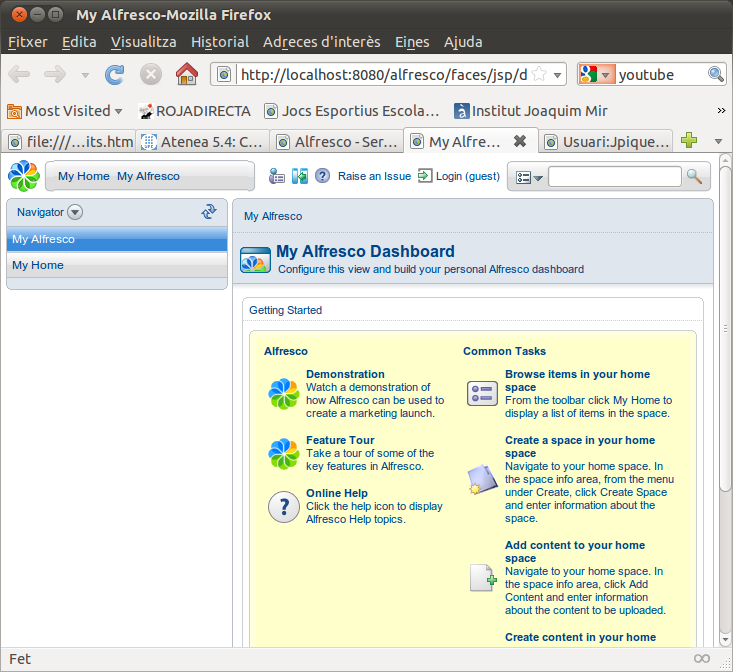Reload the page with Firefox's reload button
Viewport: 733px width, 672px height.
click(x=115, y=74)
